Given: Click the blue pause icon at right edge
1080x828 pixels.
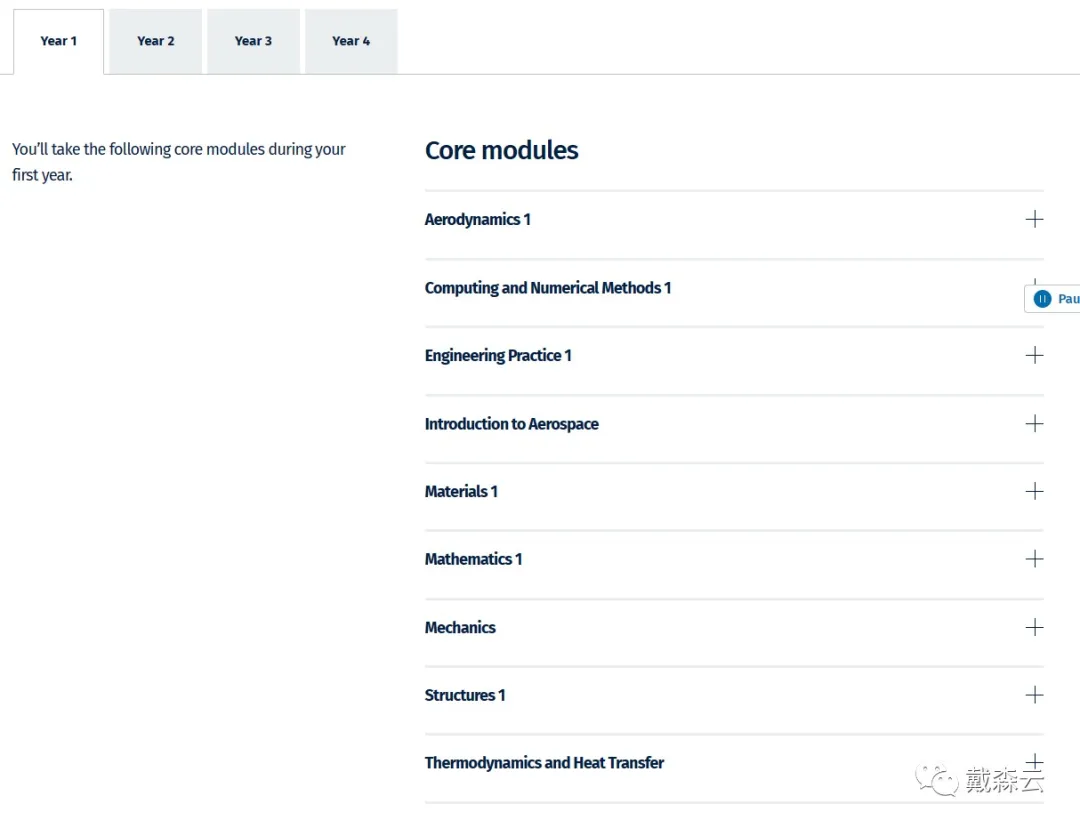Looking at the screenshot, I should click(1042, 299).
